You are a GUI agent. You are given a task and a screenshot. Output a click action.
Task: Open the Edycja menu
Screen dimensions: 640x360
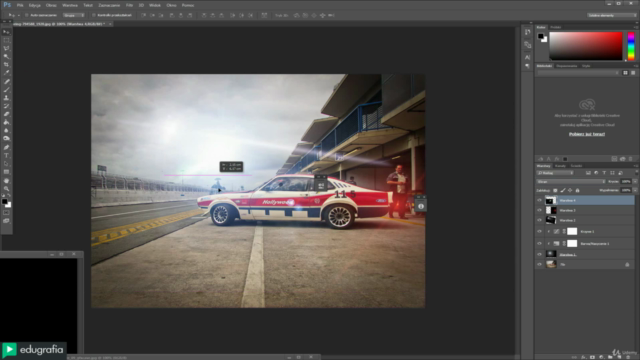click(35, 5)
